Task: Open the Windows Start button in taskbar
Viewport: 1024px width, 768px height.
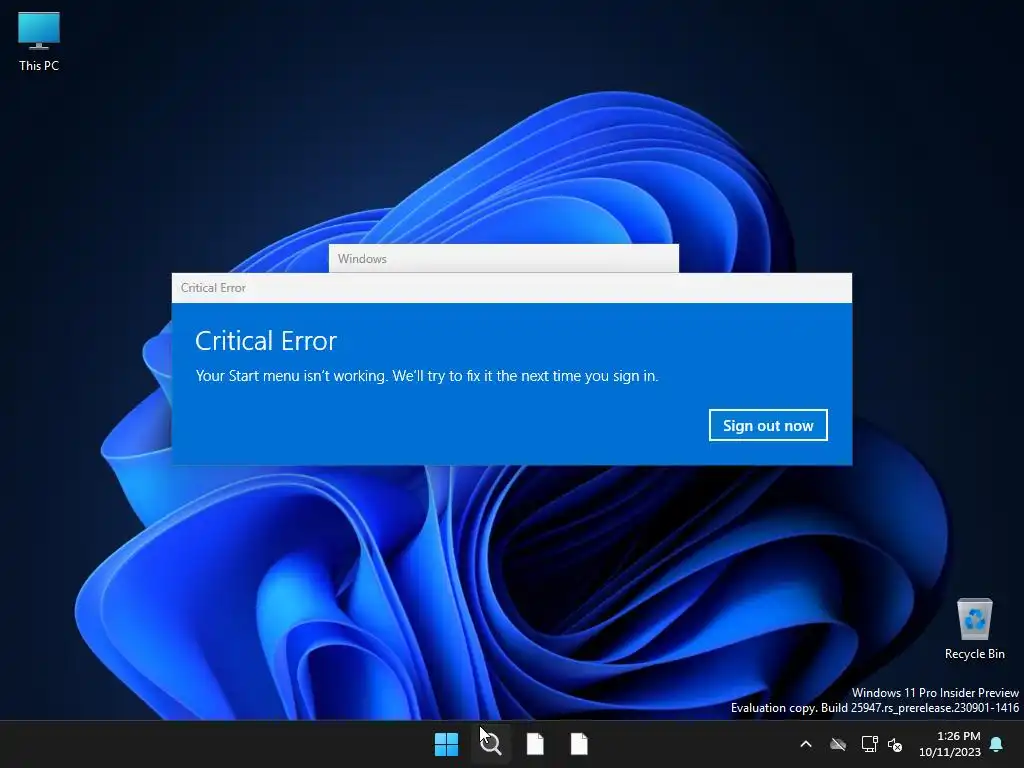Action: coord(447,744)
